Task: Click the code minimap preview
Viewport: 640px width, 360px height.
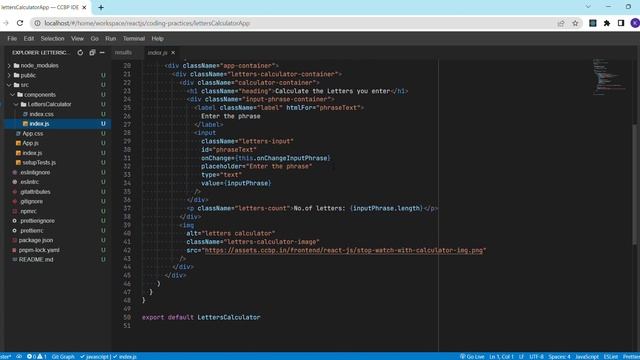Action: click(x=610, y=78)
